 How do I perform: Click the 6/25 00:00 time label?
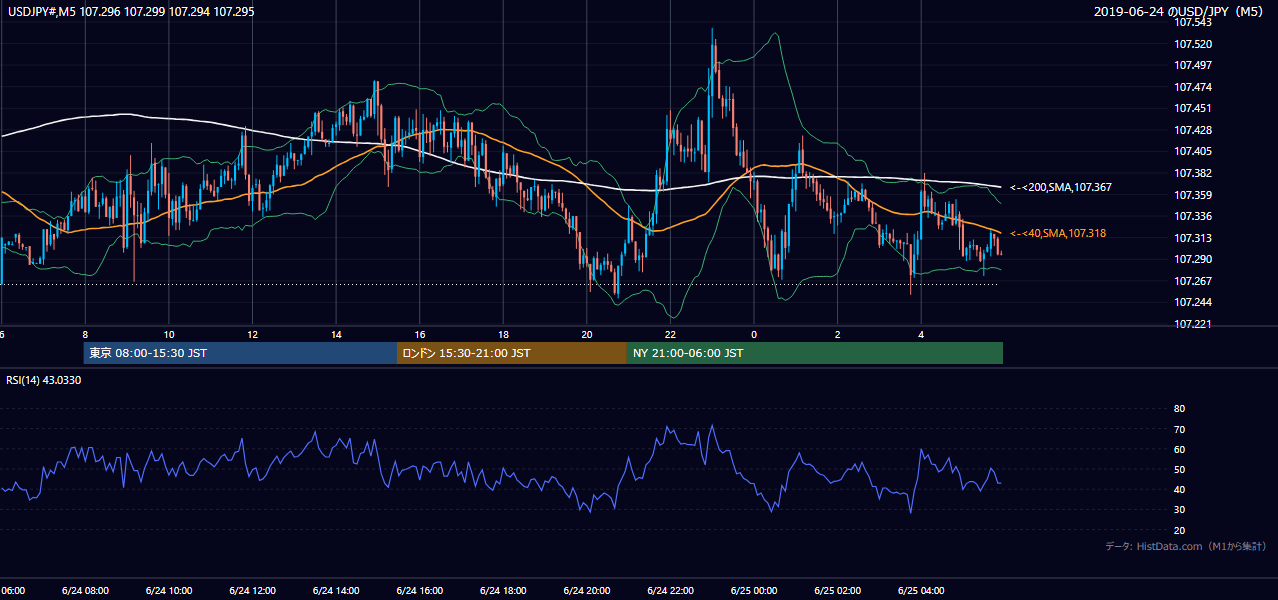coord(754,590)
